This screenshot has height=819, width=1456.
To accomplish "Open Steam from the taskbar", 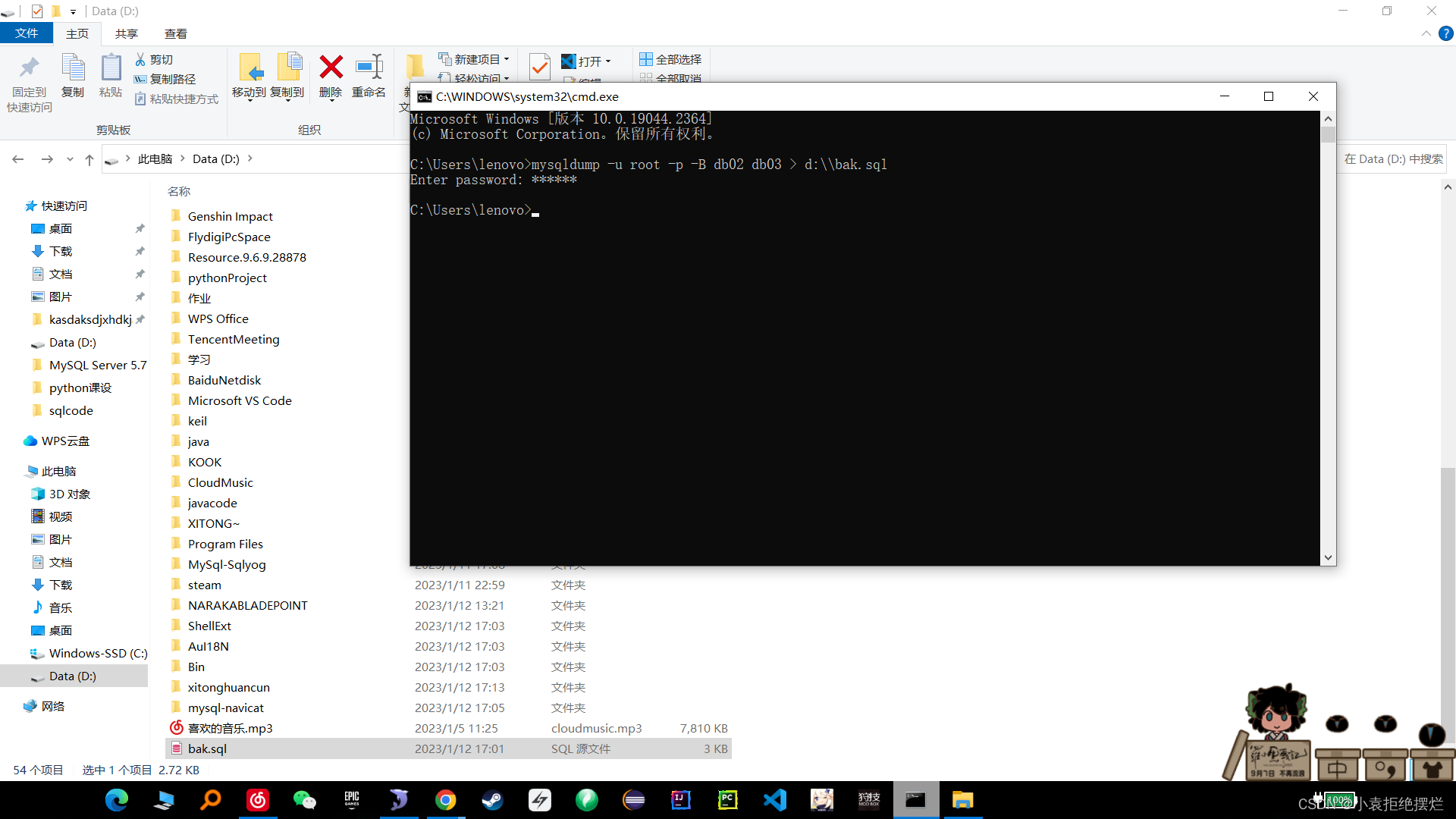I will click(493, 800).
